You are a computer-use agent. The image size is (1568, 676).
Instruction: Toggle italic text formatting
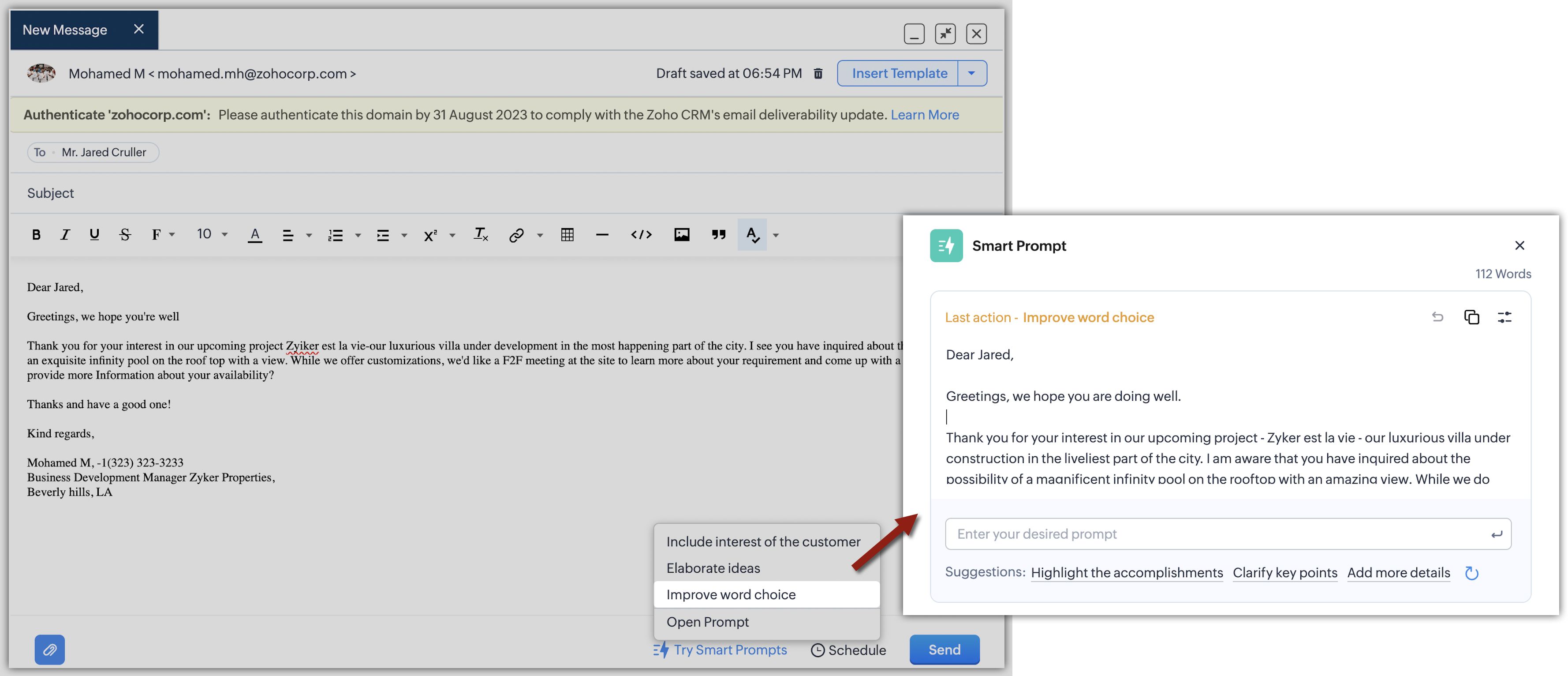coord(64,234)
